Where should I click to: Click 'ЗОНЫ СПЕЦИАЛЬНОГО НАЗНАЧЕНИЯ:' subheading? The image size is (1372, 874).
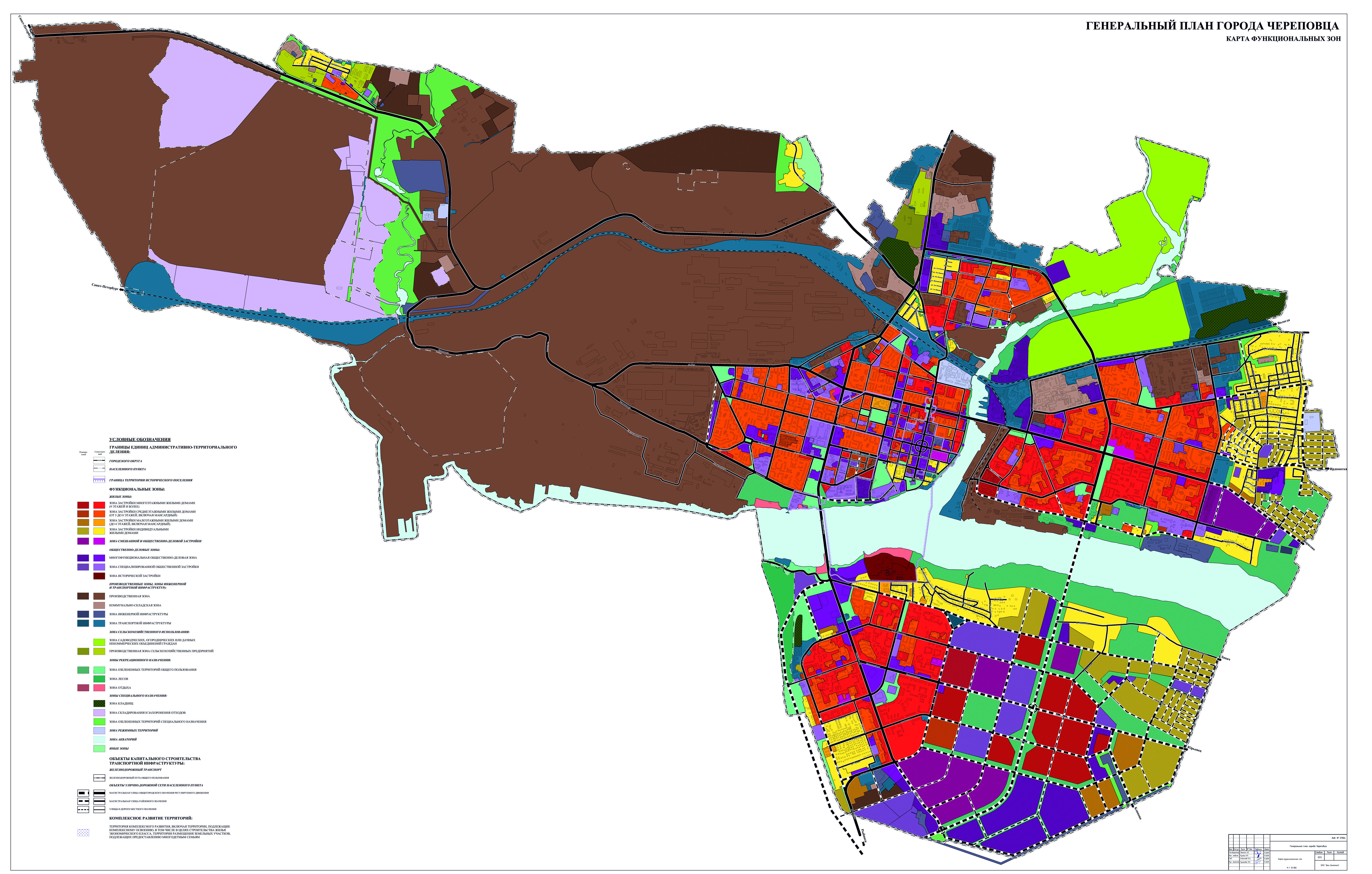[x=138, y=696]
